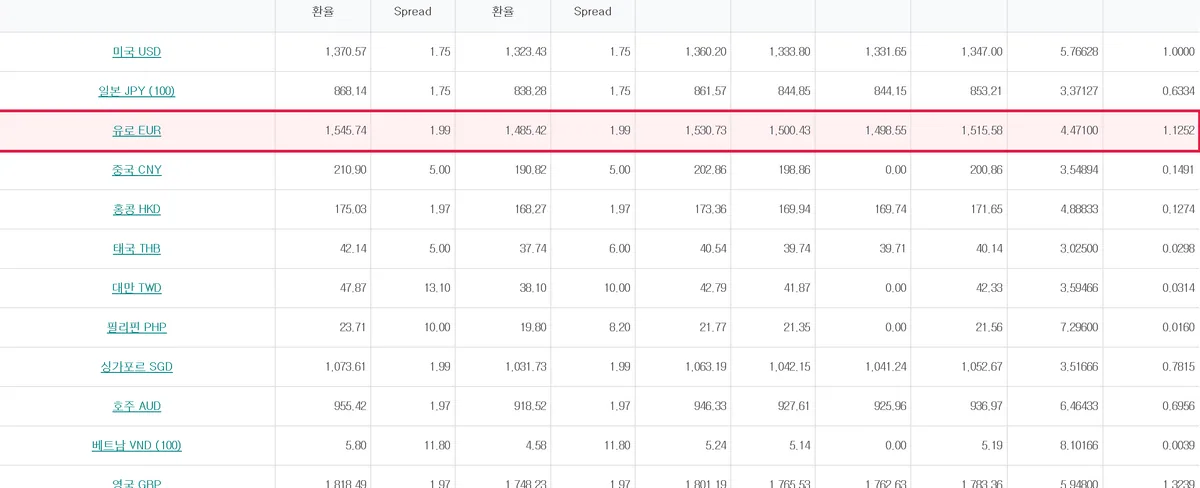Open the 싱가포르 SGD currency link

[137, 367]
